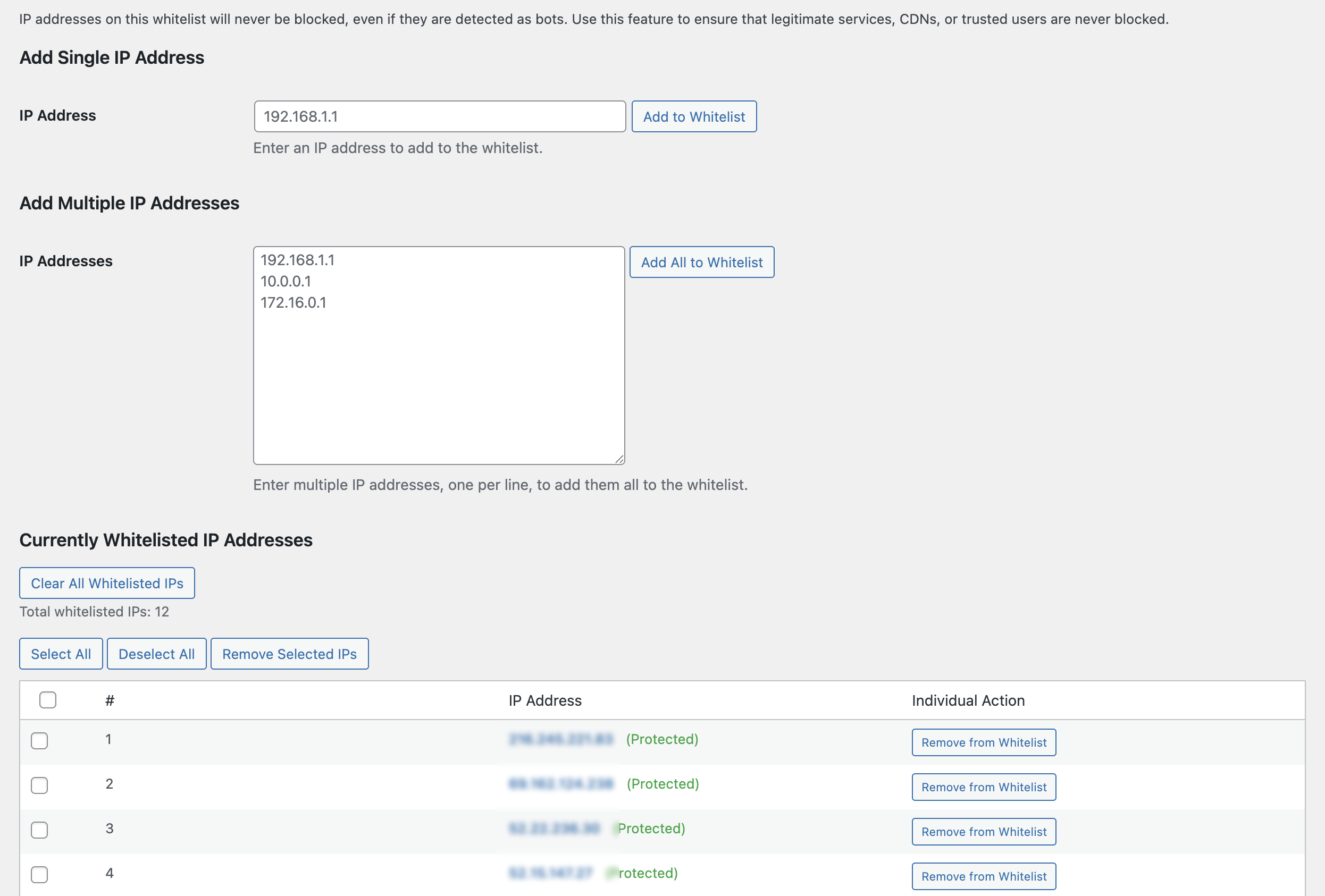The height and width of the screenshot is (896, 1325).
Task: Check the checkbox for row 4
Action: [x=39, y=874]
